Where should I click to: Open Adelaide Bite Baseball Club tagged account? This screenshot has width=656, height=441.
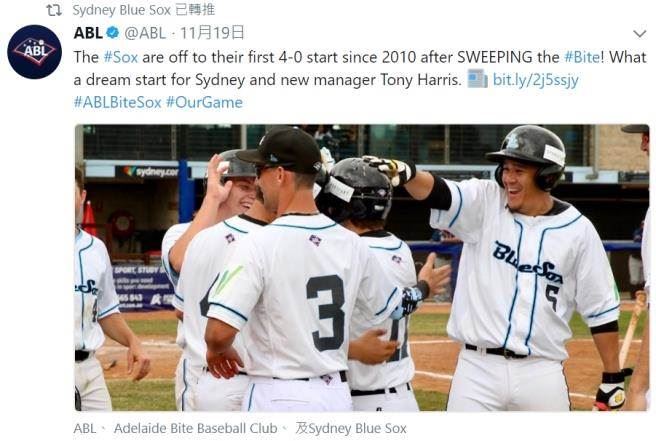(195, 428)
